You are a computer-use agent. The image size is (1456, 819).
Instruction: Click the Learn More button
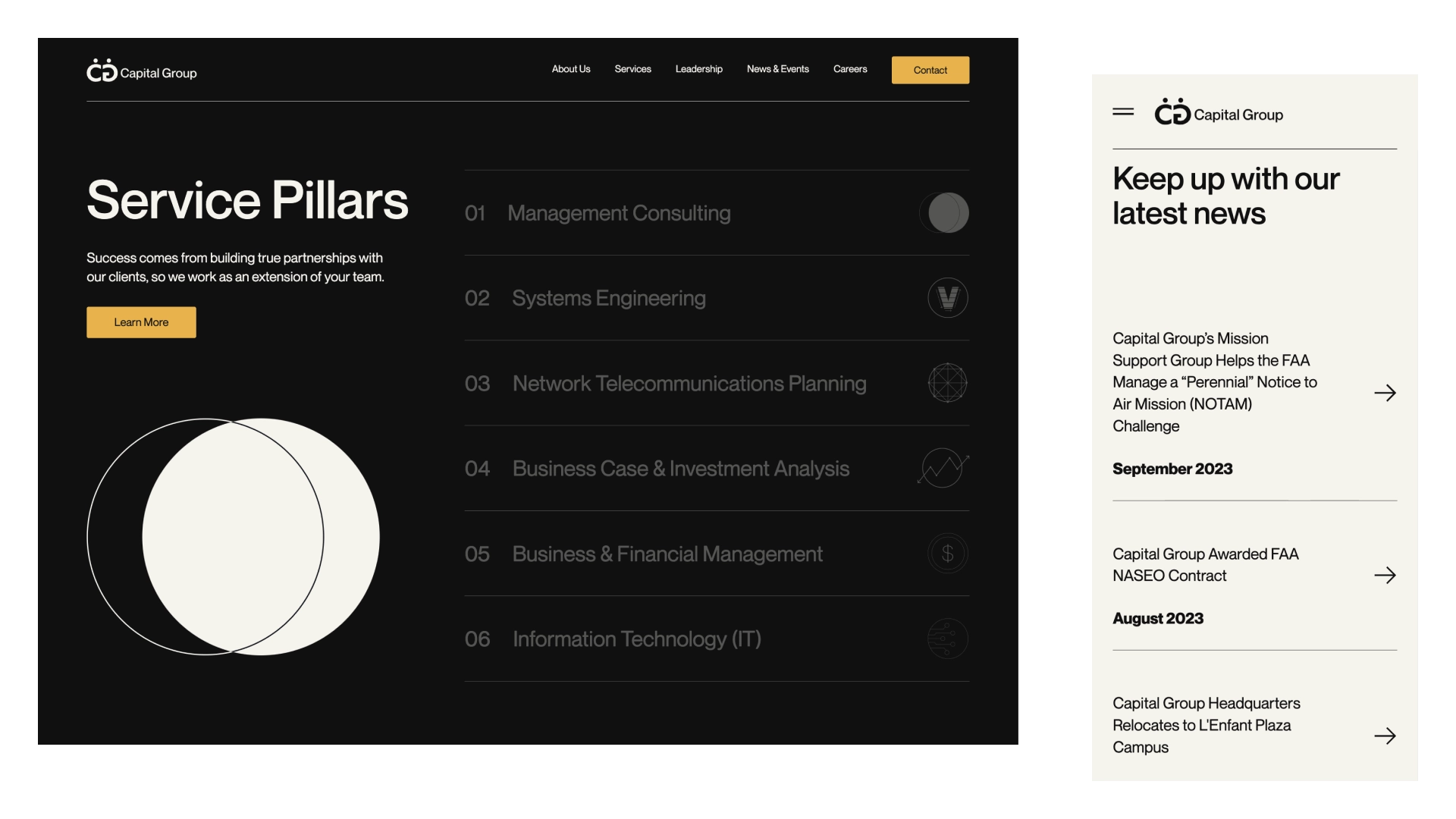(141, 322)
